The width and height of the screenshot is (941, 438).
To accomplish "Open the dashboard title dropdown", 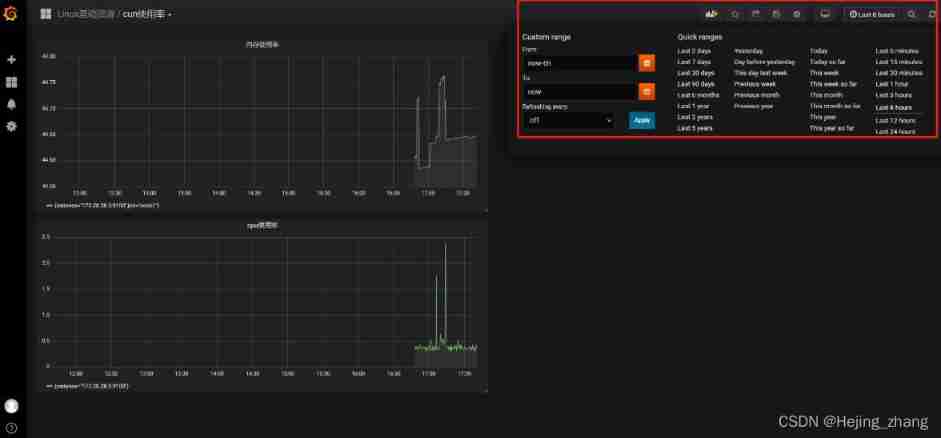I will point(147,15).
